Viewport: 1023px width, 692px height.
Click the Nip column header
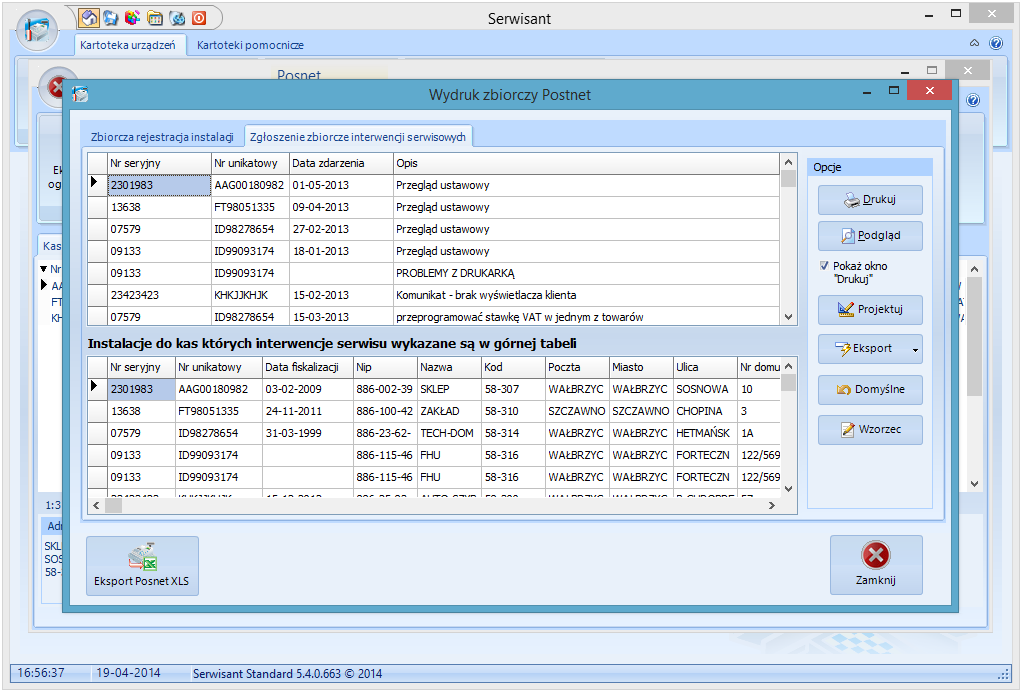385,367
